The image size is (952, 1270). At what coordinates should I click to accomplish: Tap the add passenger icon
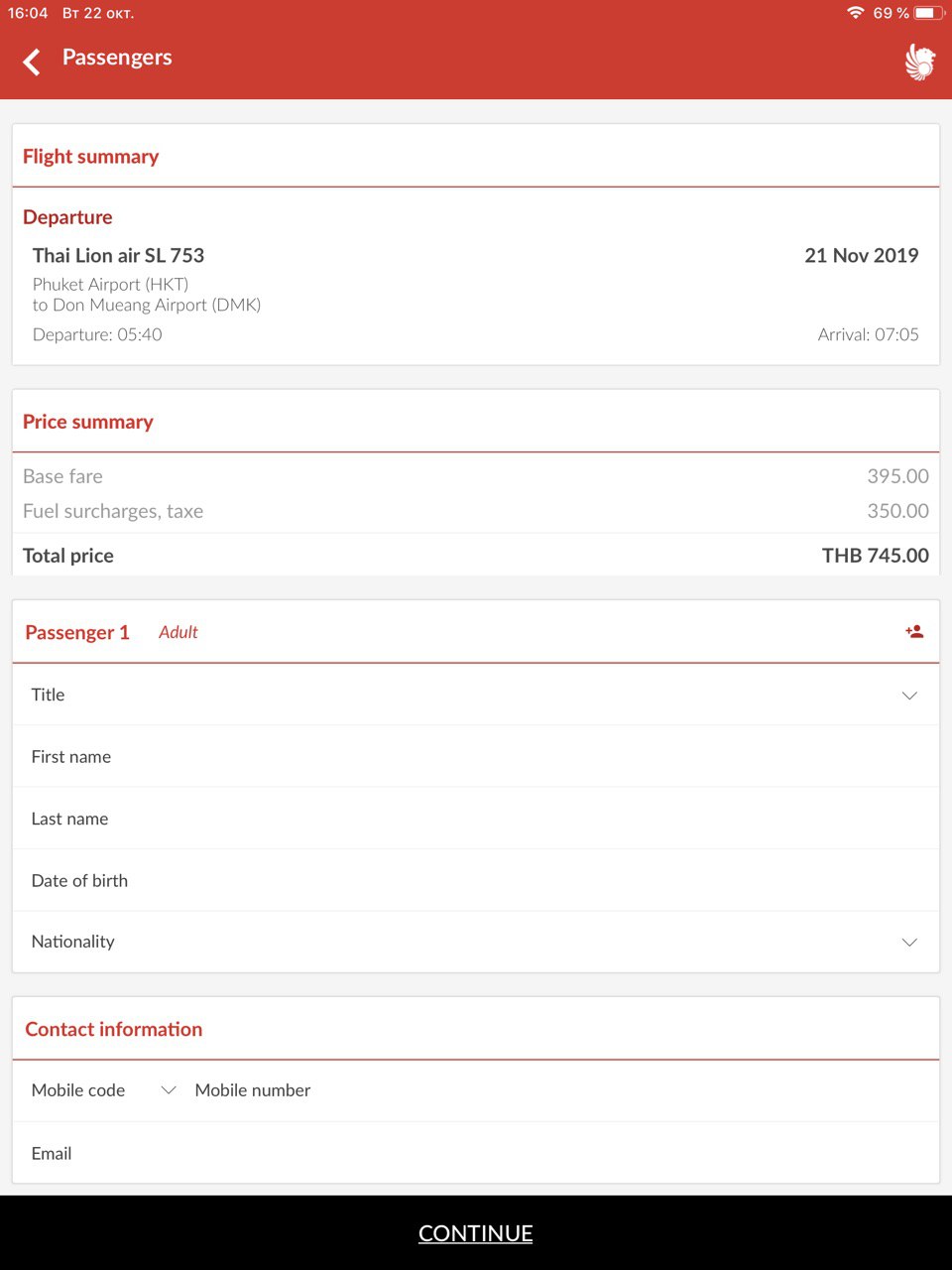tap(914, 631)
